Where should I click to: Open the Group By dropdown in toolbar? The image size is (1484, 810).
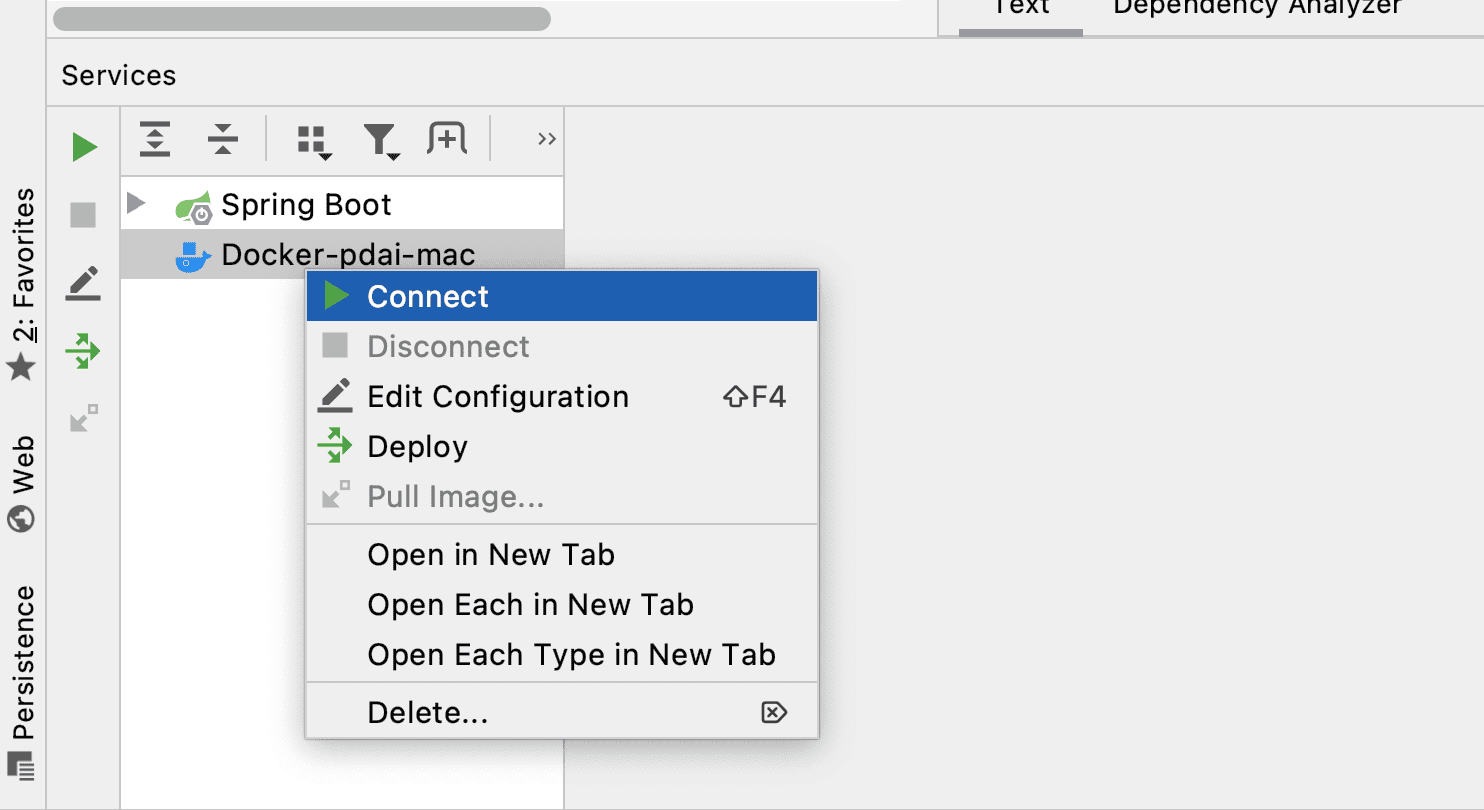(313, 141)
